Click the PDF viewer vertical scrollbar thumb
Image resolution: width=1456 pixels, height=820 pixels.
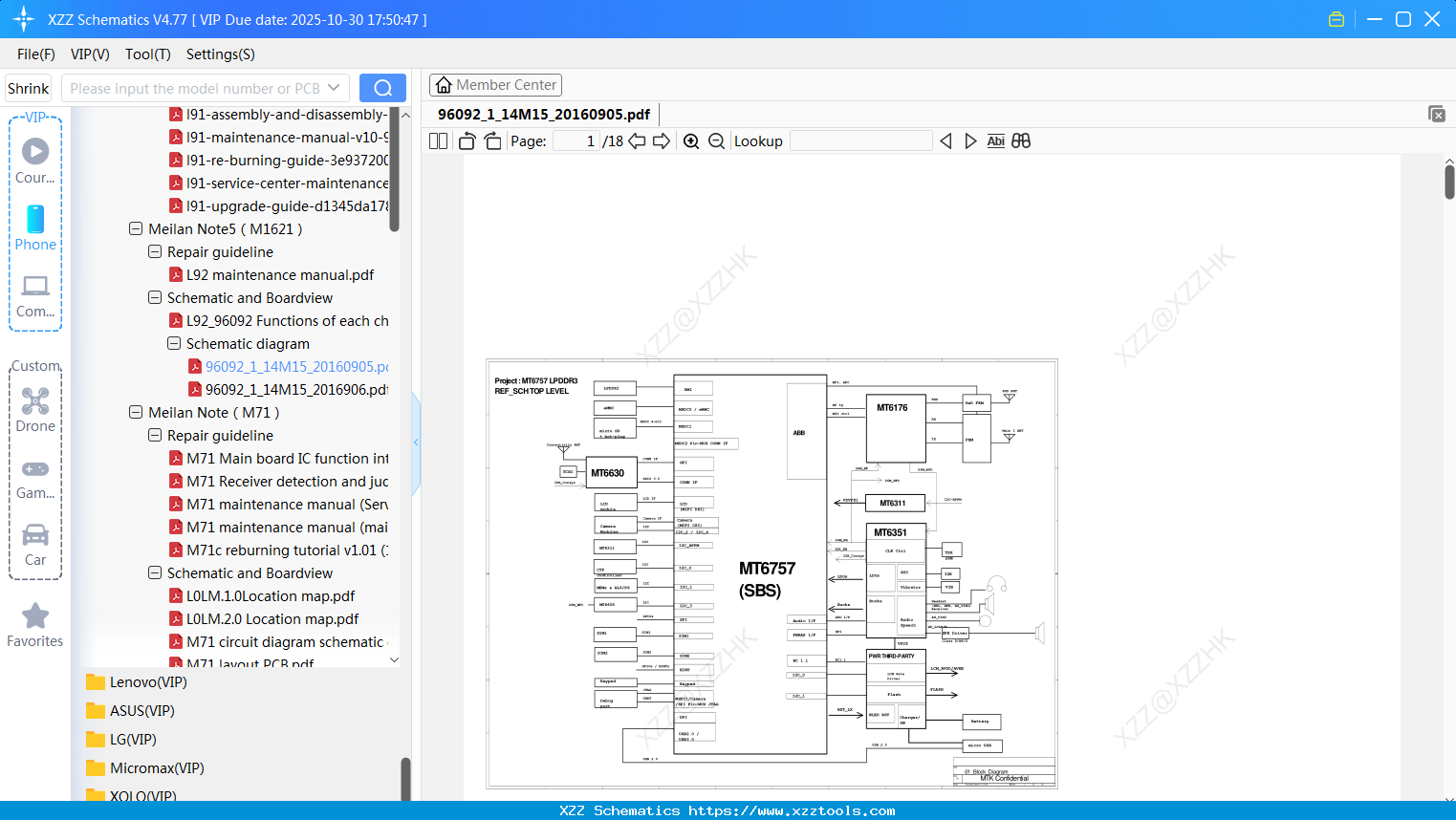click(x=1449, y=182)
